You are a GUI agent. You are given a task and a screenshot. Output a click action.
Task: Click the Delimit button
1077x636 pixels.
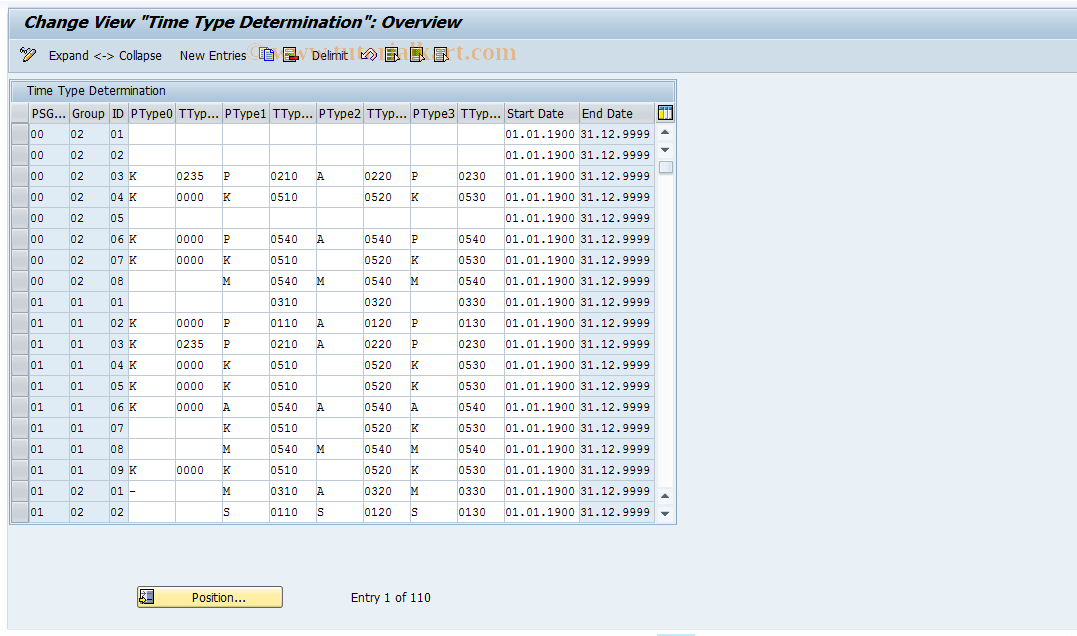(x=330, y=56)
